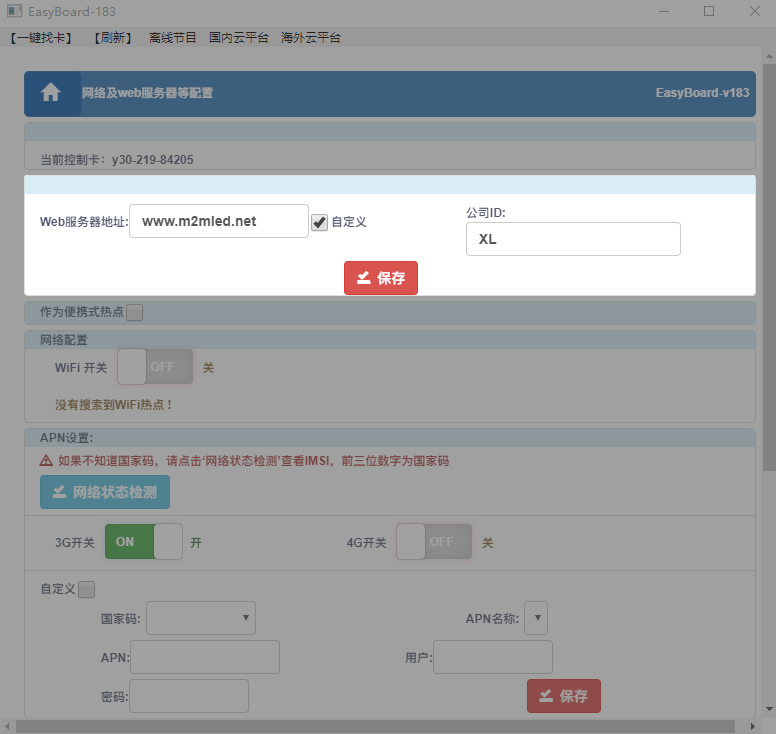Open 海外云平台 menu
This screenshot has width=776, height=734.
click(x=311, y=38)
